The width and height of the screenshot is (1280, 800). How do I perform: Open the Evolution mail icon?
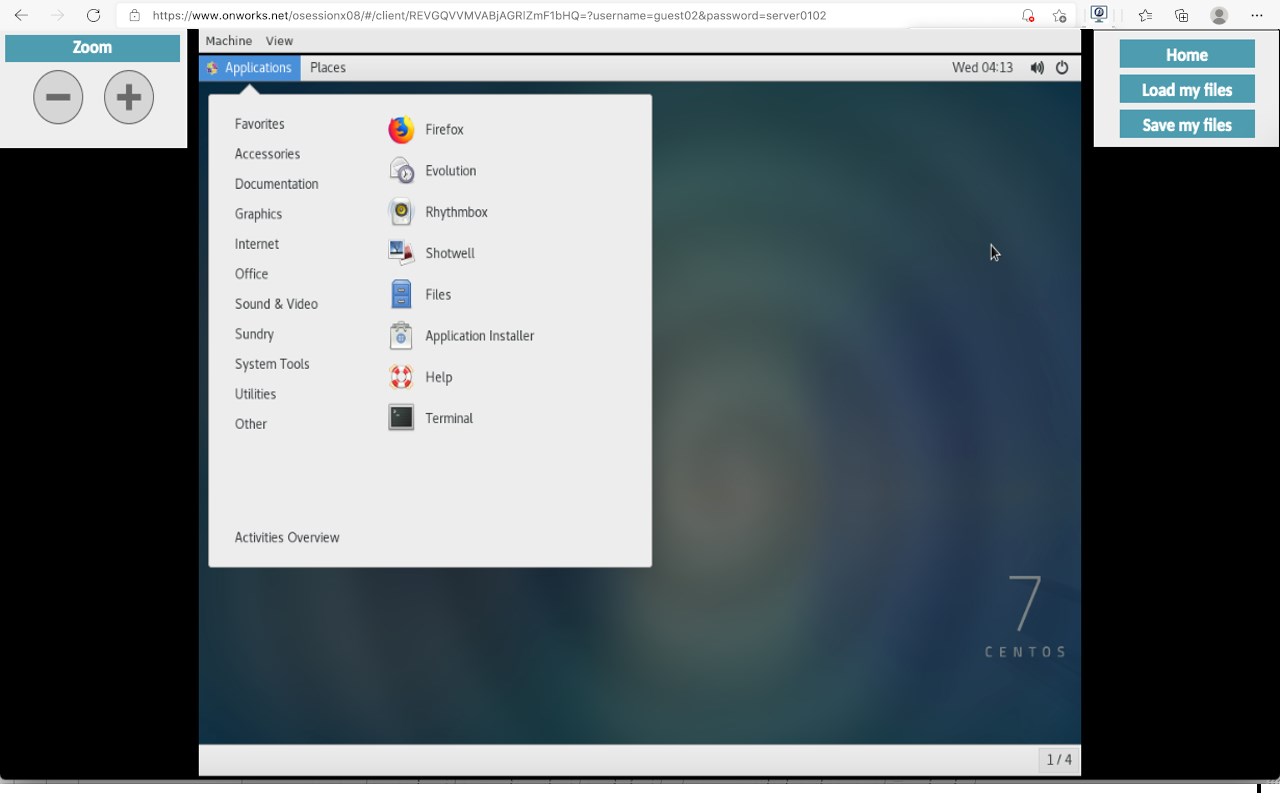pos(401,171)
